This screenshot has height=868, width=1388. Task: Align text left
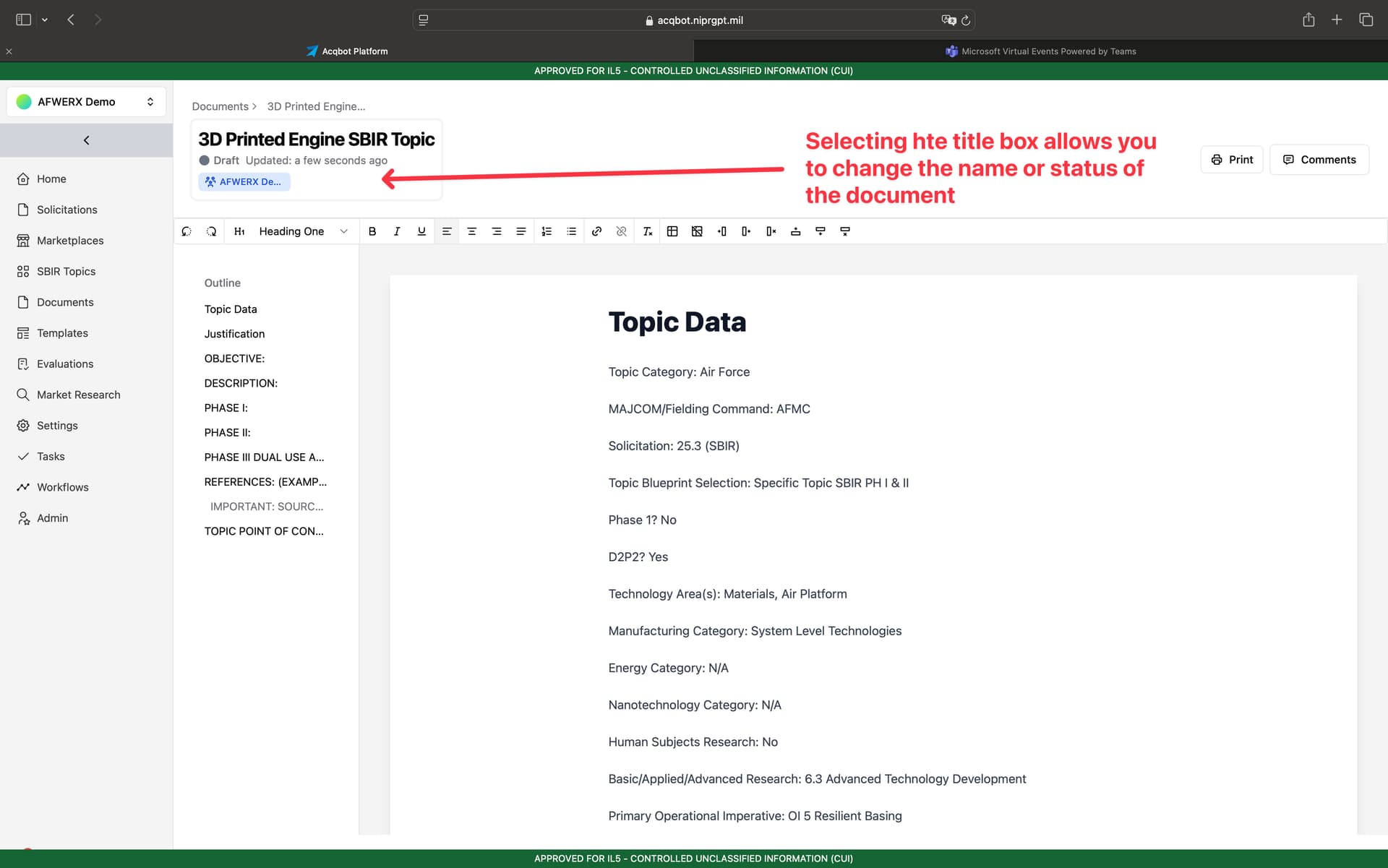pyautogui.click(x=447, y=231)
